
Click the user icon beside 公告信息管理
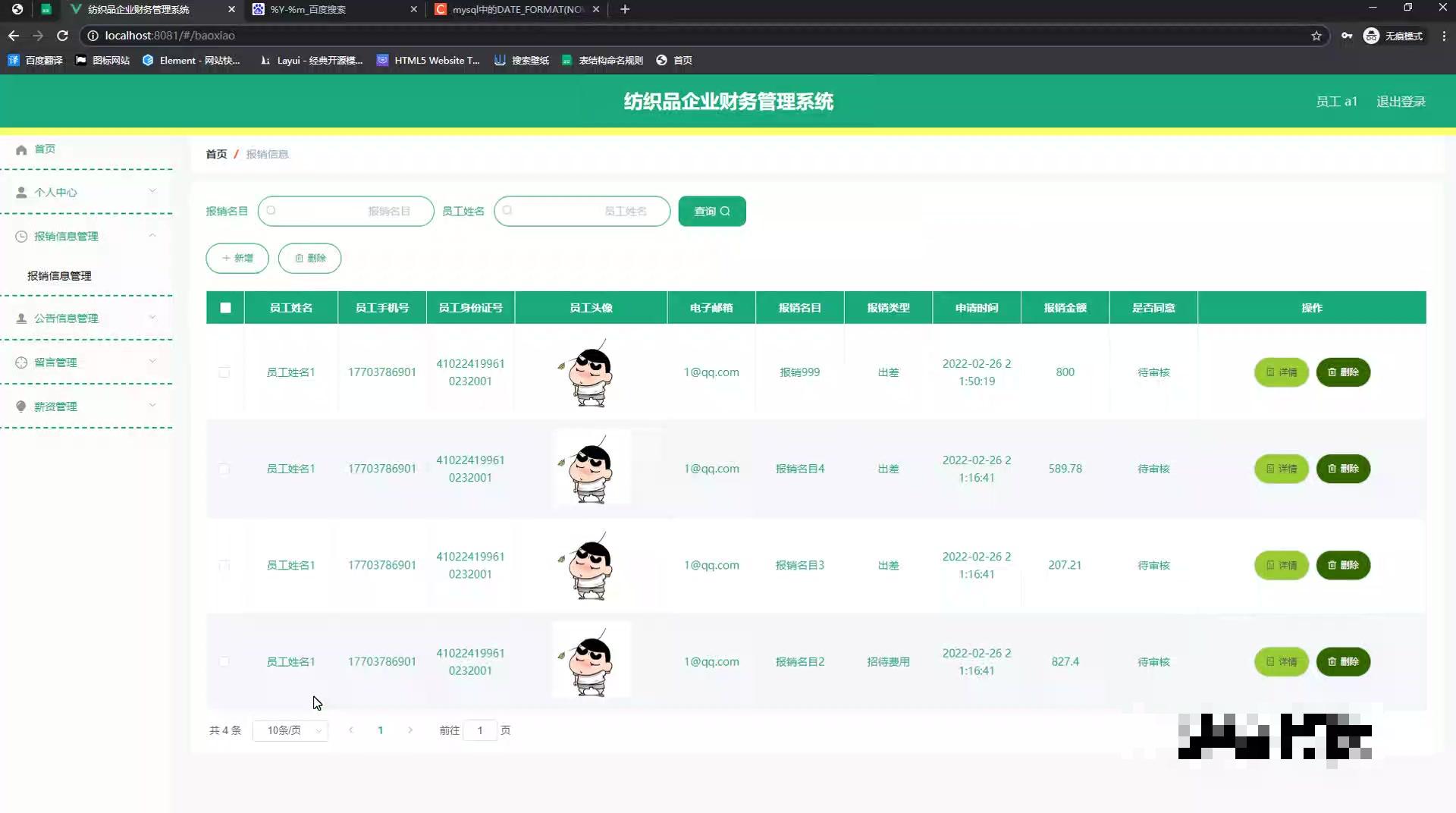[x=21, y=319]
